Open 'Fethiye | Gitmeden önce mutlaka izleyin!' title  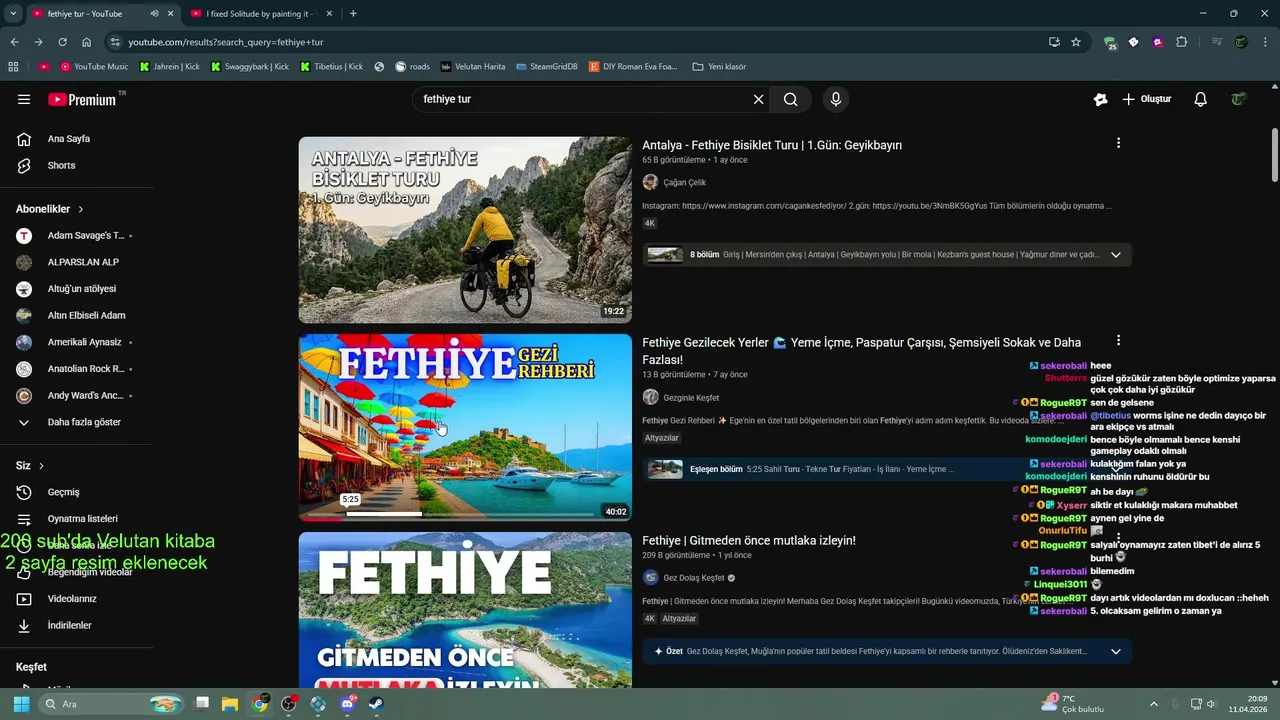point(749,541)
